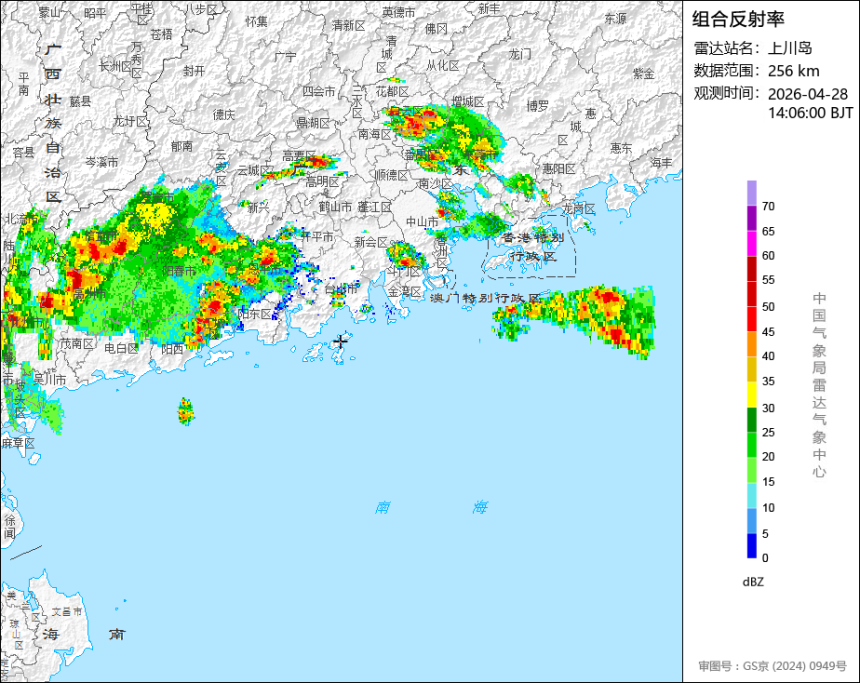Select the 15 dBZ light green legend swatch
The height and width of the screenshot is (683, 860).
(x=751, y=470)
